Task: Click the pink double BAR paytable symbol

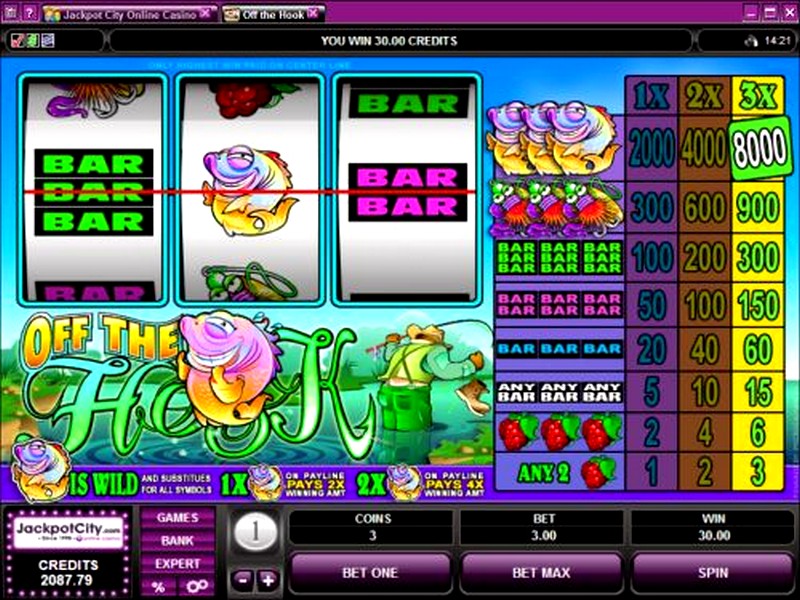Action: [x=559, y=304]
